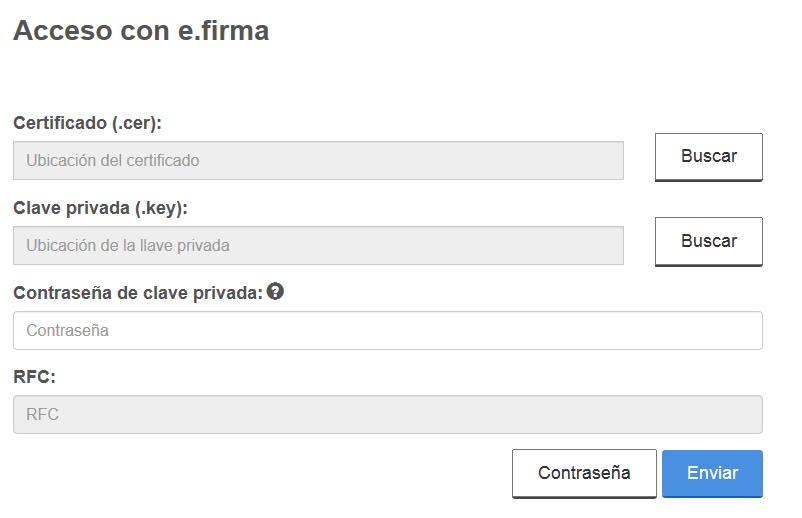This screenshot has width=802, height=518.
Task: Click the Contraseña de clave privada label text
Action: pyautogui.click(x=138, y=293)
